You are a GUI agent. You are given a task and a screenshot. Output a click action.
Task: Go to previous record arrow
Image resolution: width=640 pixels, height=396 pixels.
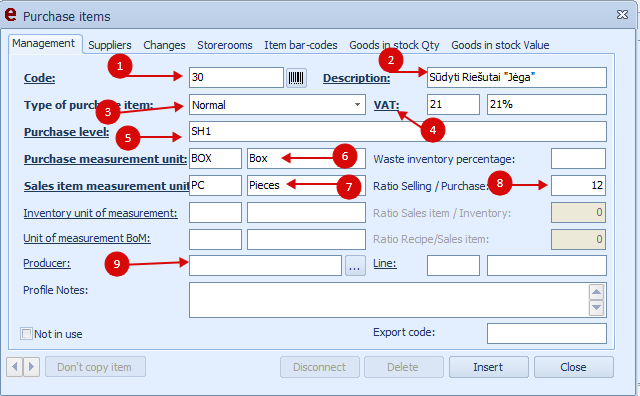pyautogui.click(x=15, y=367)
